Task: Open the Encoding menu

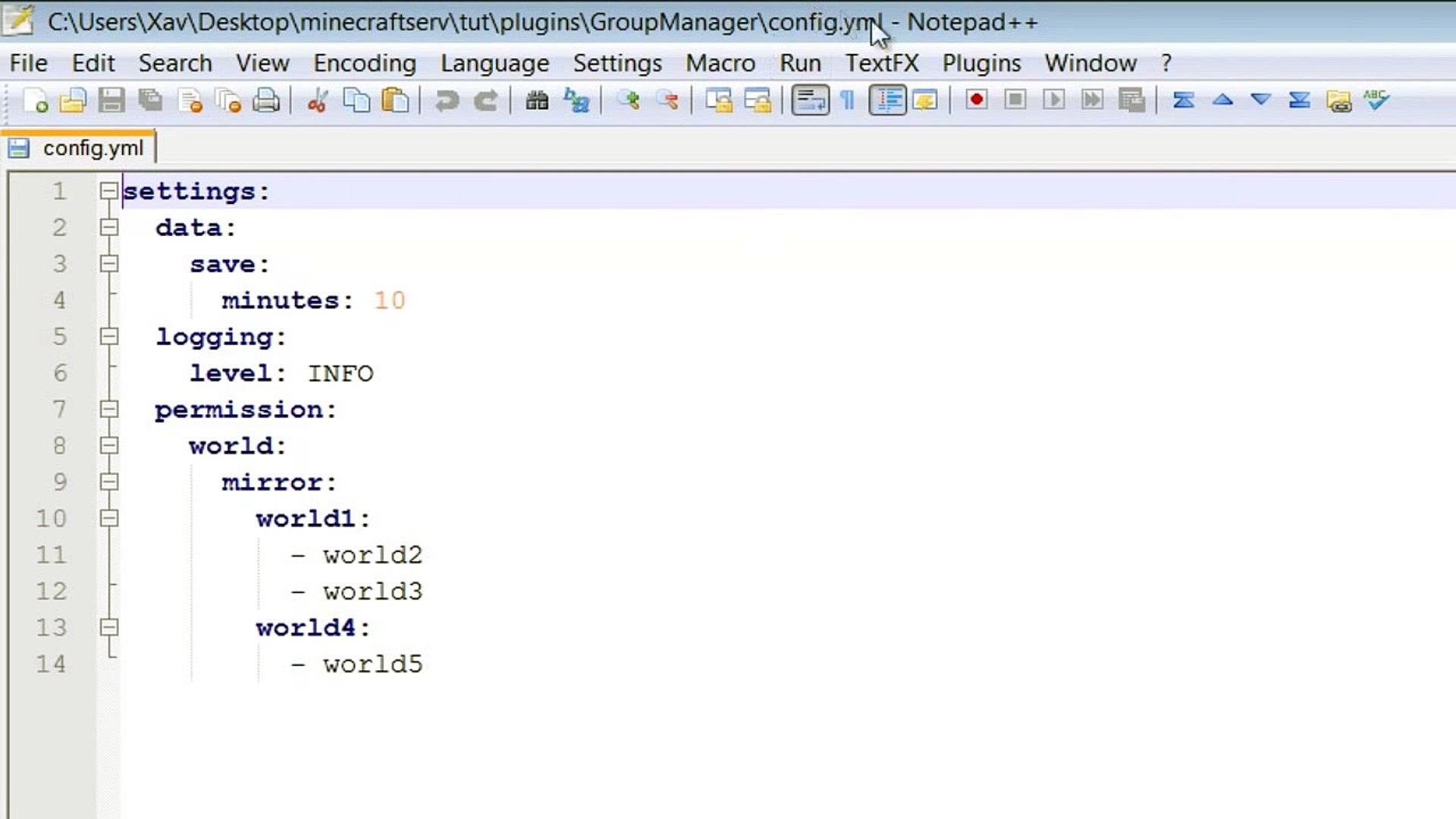Action: tap(365, 63)
